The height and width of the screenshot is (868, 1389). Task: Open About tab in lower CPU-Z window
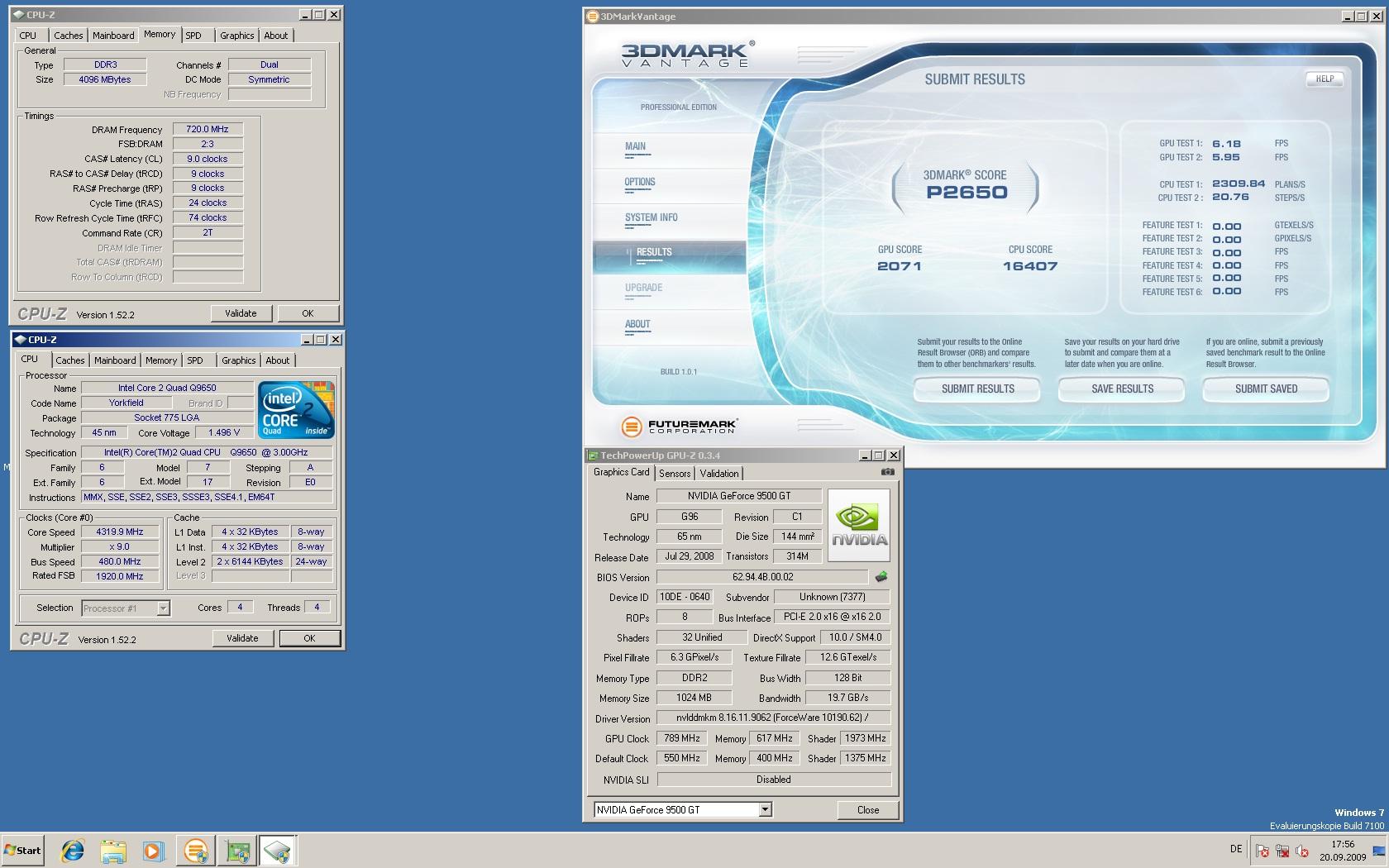278,360
